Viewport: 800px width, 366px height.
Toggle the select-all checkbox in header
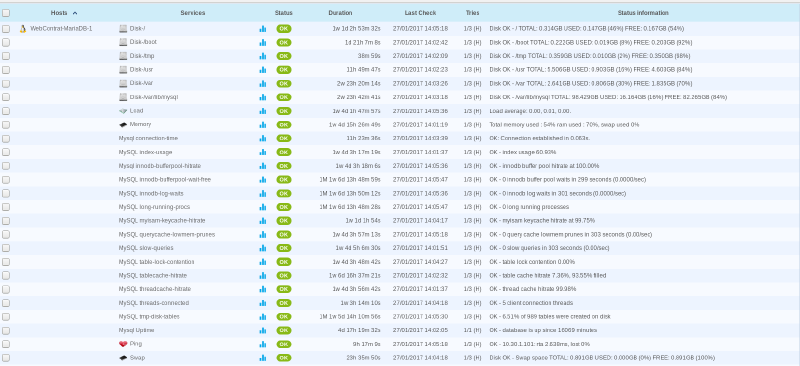coord(6,13)
